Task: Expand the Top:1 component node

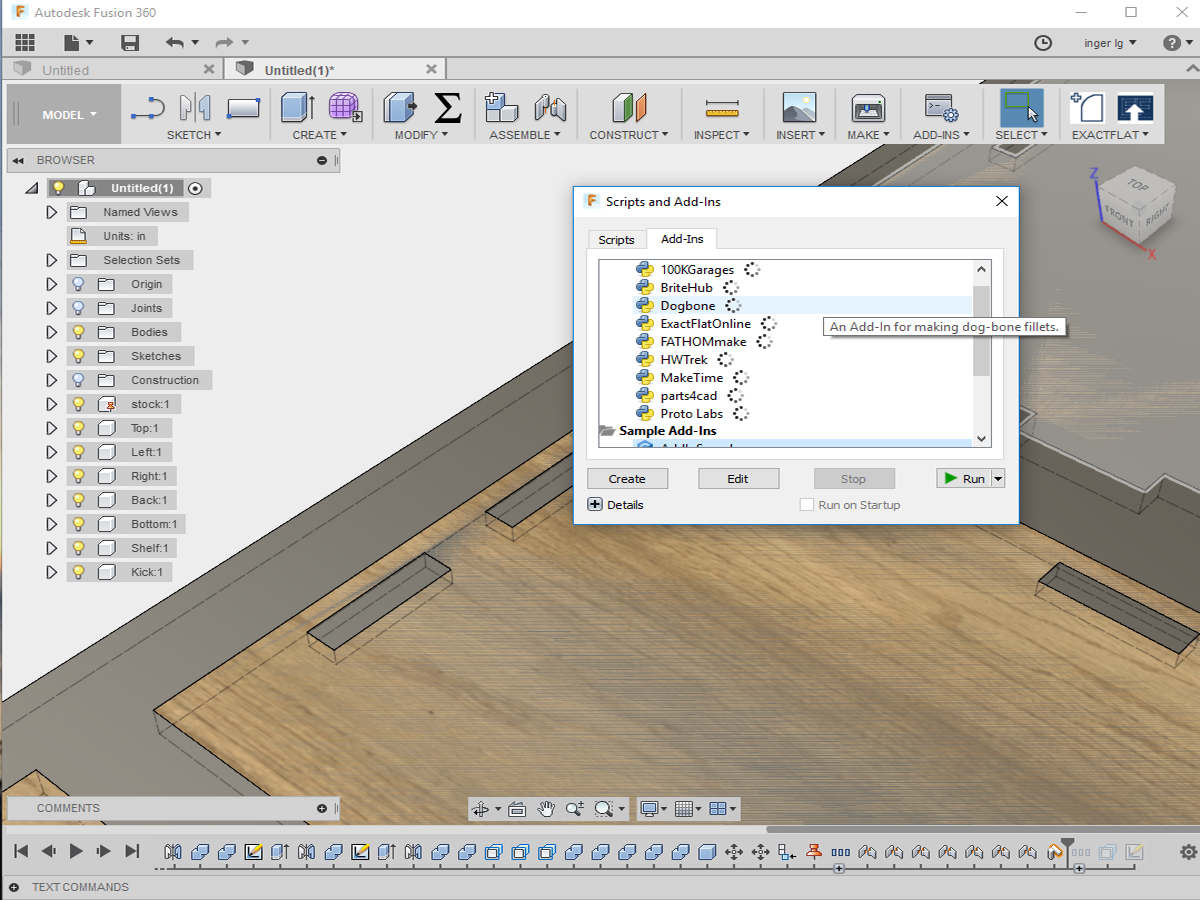Action: (x=52, y=428)
